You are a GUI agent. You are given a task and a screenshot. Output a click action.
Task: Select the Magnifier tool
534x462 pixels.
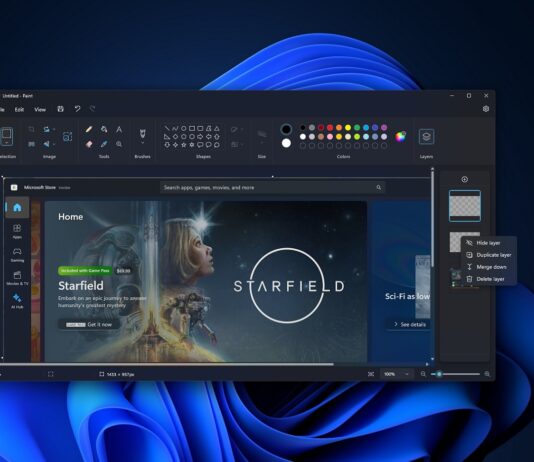tap(119, 144)
